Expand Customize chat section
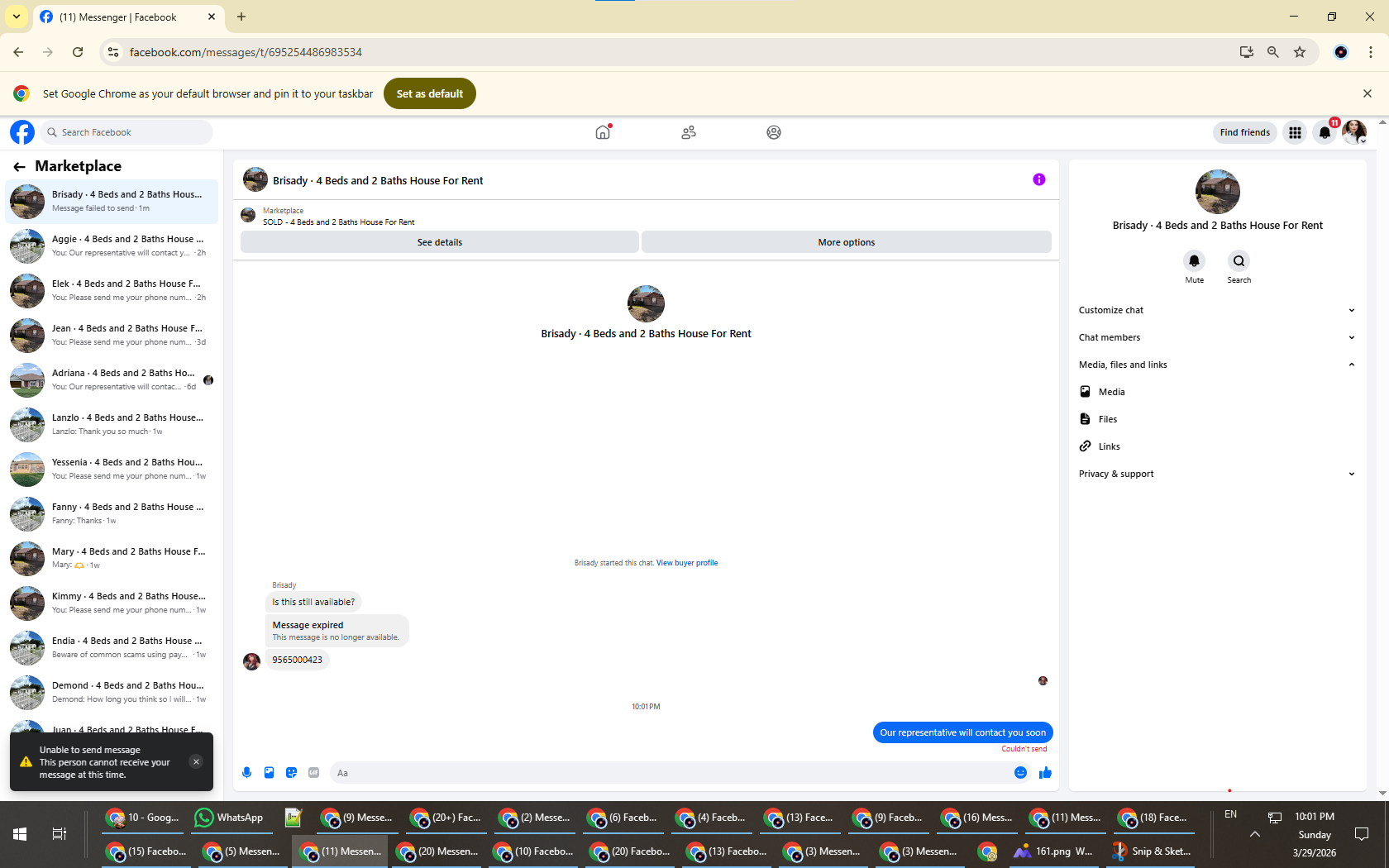 point(1217,310)
